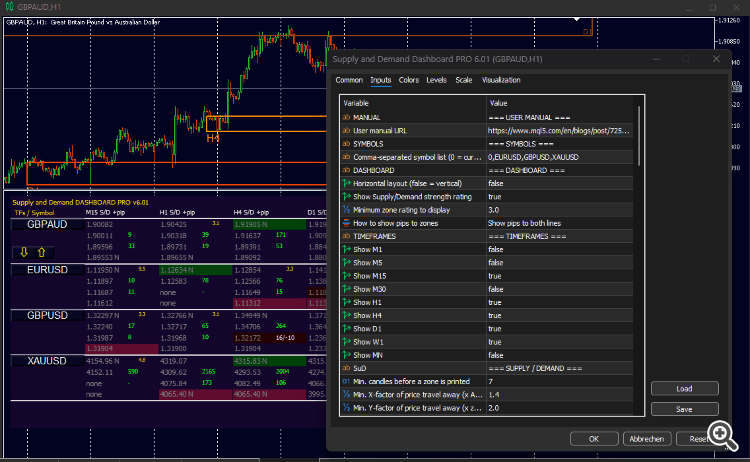Edit Min. X-factor value 1.4
Screen dimensions: 750x462
pyautogui.click(x=560, y=395)
